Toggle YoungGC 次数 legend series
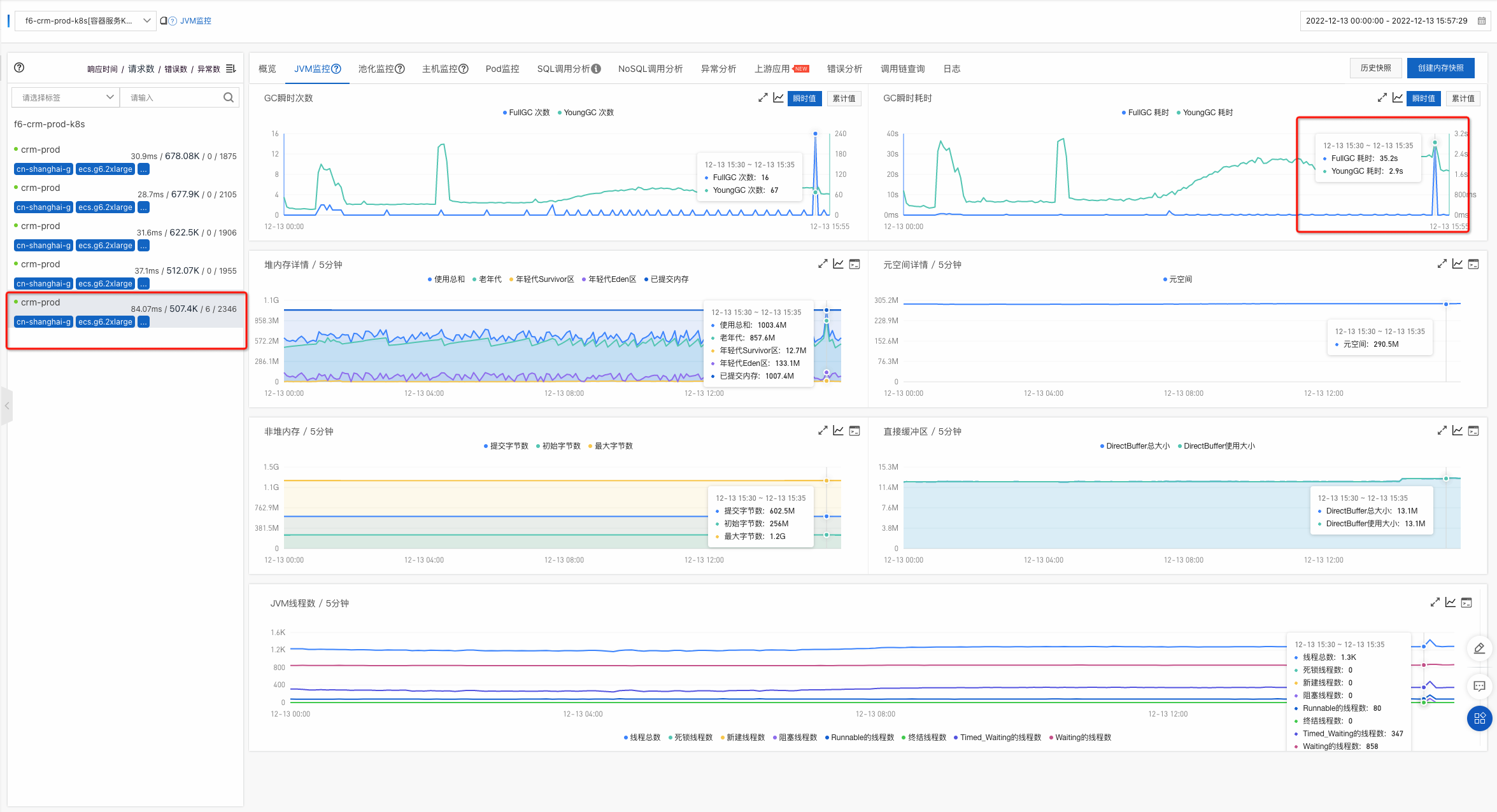 tap(585, 113)
